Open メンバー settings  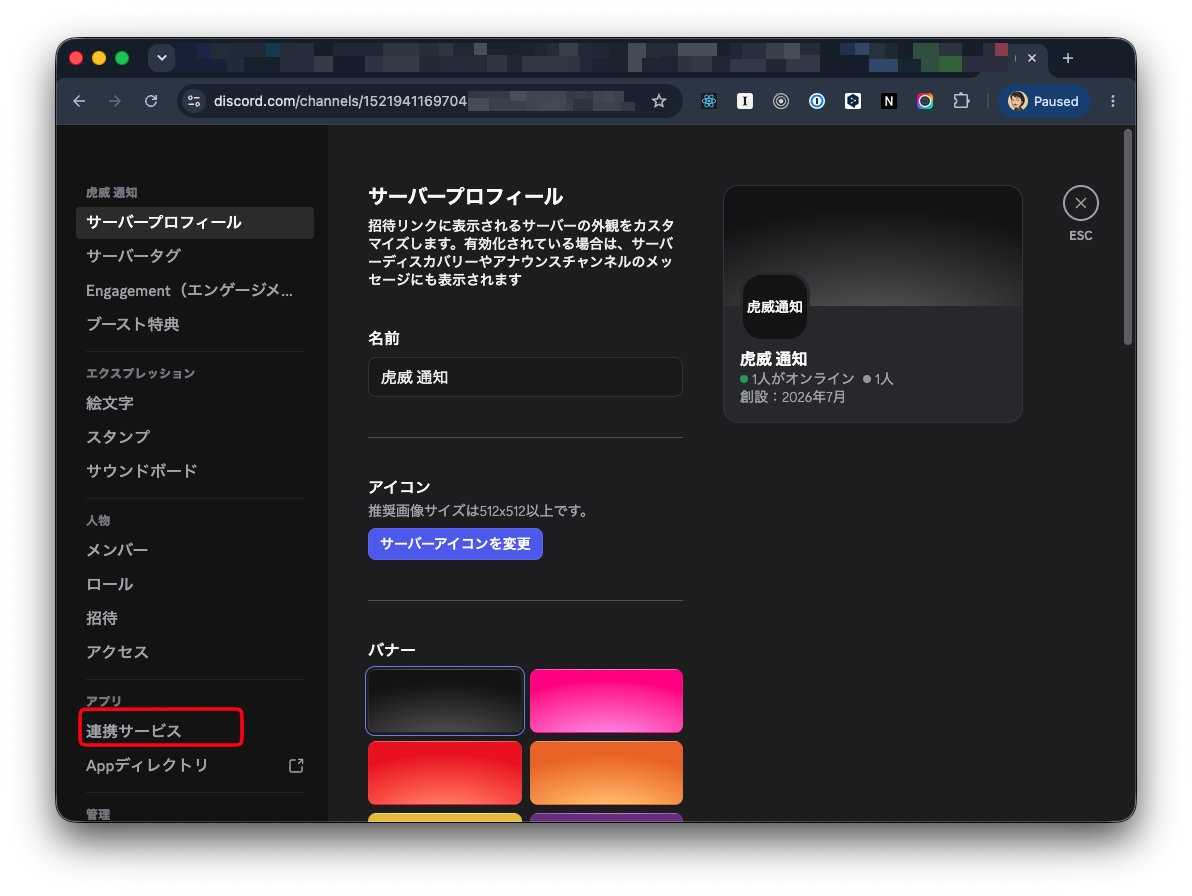coord(195,550)
